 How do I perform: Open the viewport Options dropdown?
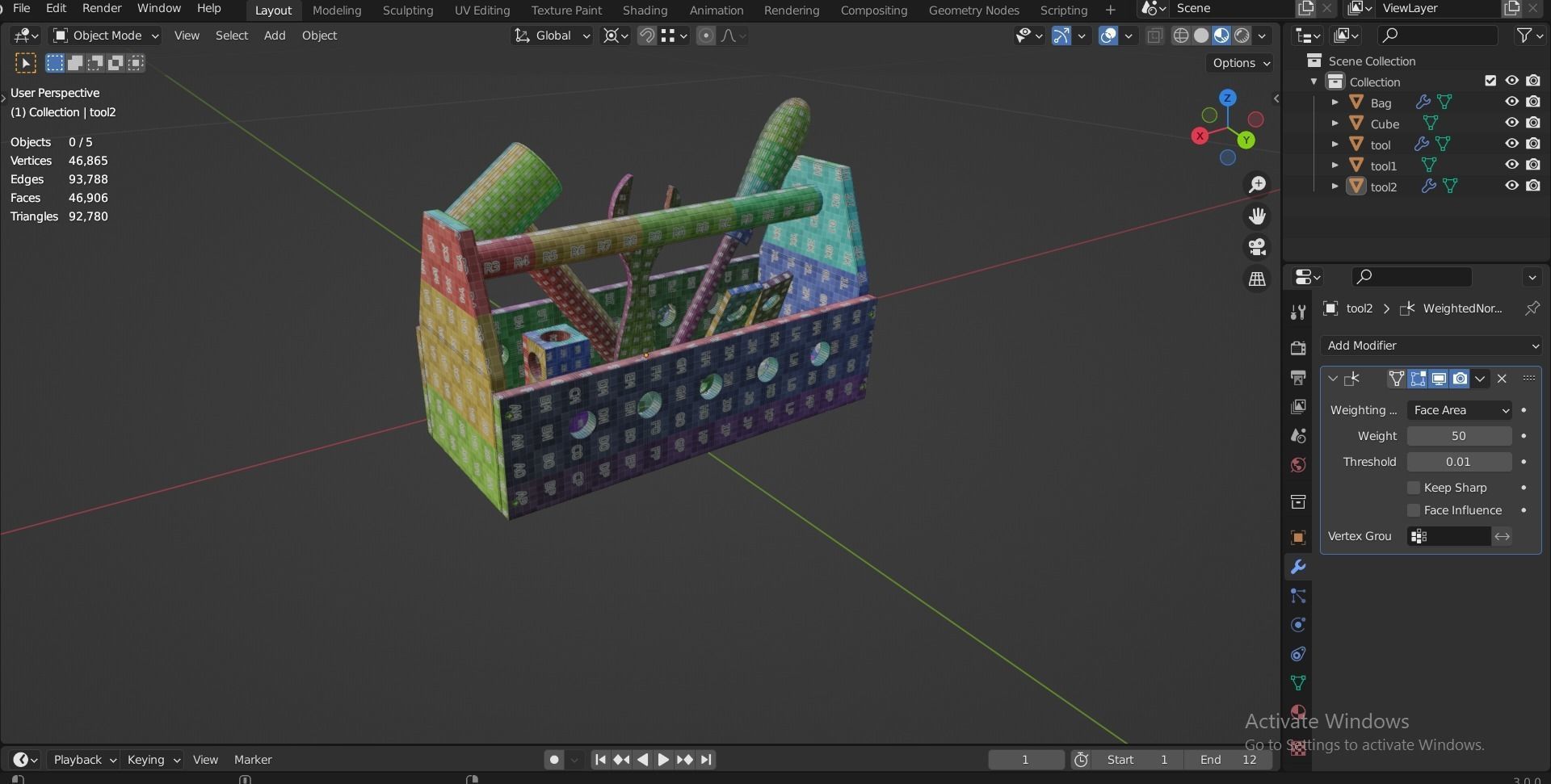pyautogui.click(x=1241, y=63)
